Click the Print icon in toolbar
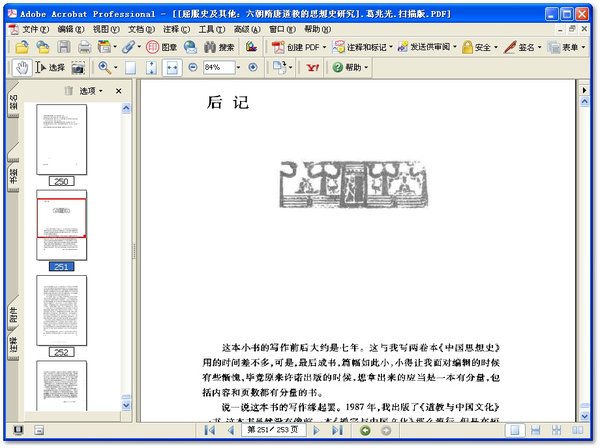Image resolution: width=600 pixels, height=448 pixels. pos(85,47)
